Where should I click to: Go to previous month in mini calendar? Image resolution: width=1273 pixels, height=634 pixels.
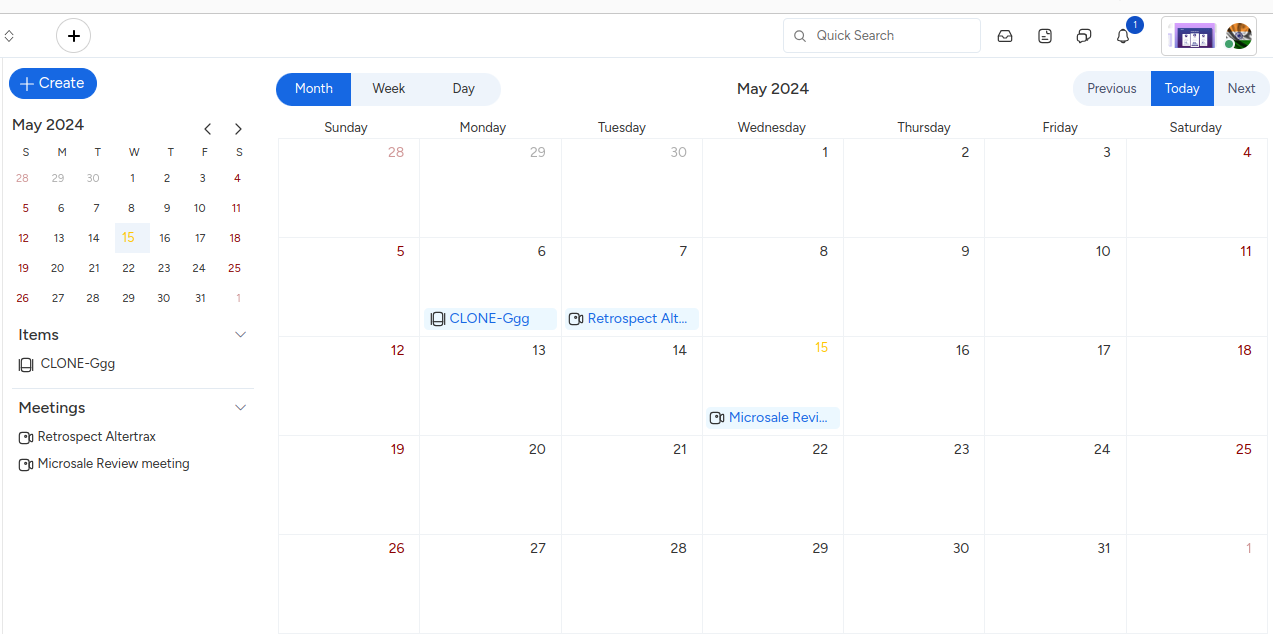click(208, 129)
